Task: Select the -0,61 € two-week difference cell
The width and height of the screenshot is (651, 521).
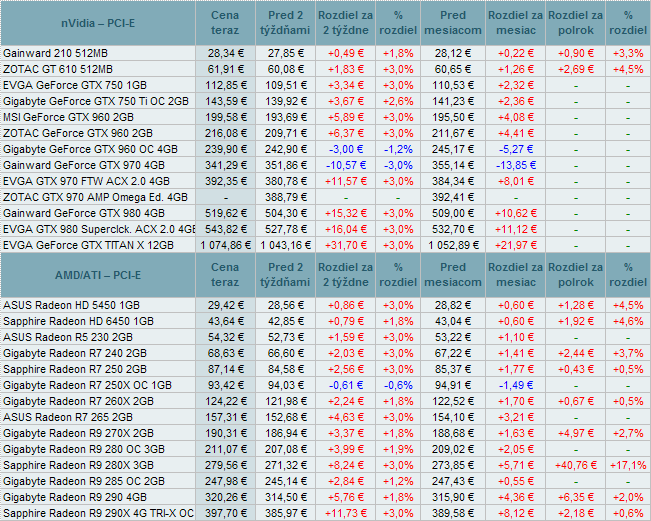Action: (x=345, y=385)
